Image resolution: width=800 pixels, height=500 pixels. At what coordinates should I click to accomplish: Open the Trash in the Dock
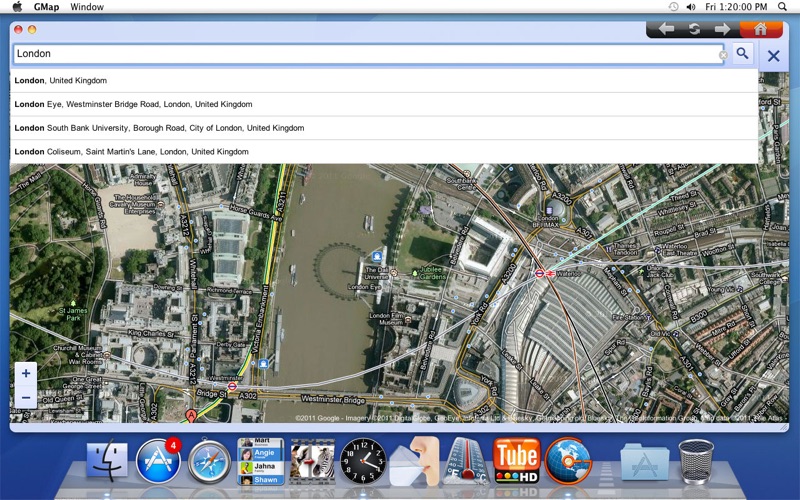coord(696,461)
